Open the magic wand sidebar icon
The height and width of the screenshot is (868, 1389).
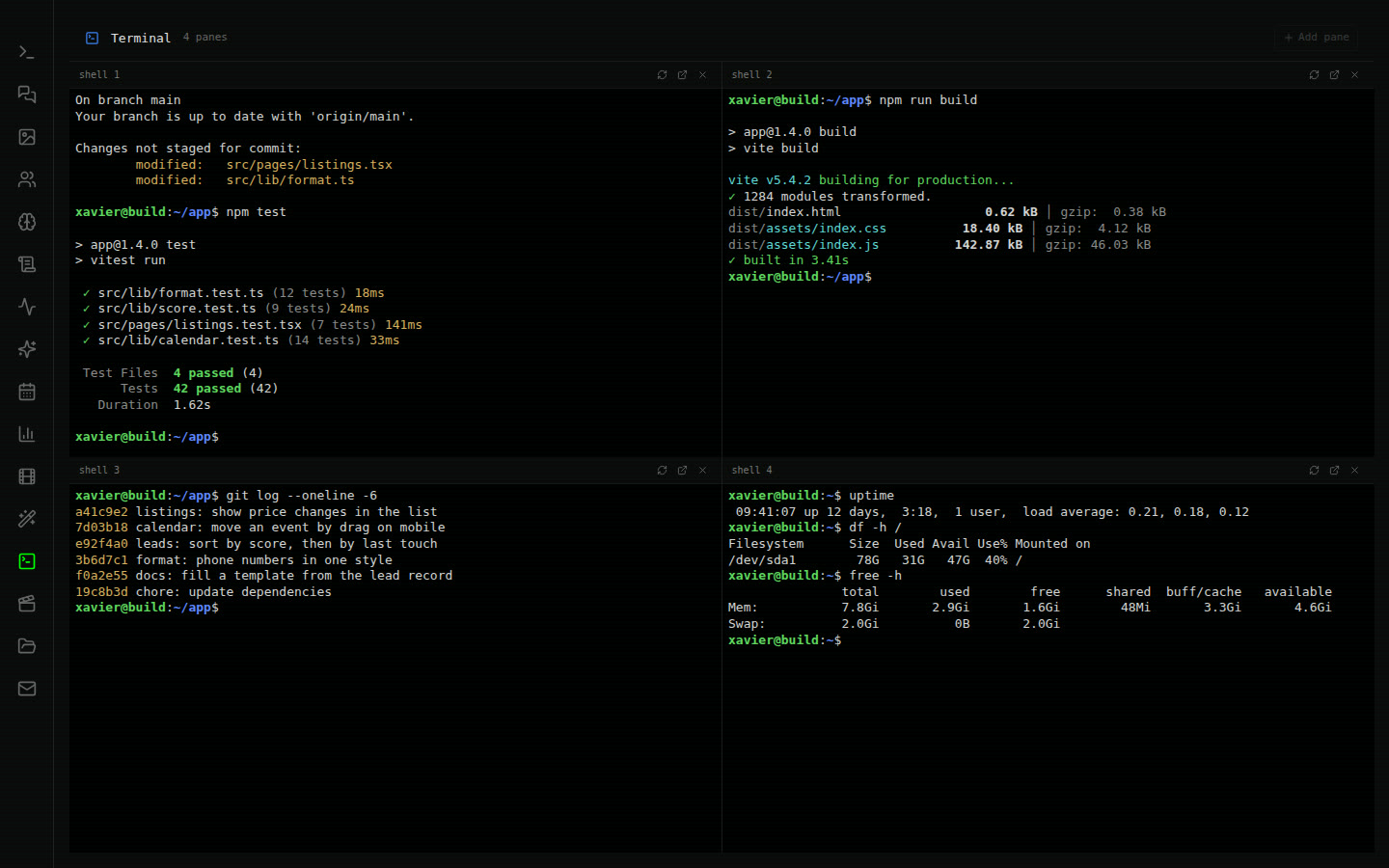coord(27,519)
